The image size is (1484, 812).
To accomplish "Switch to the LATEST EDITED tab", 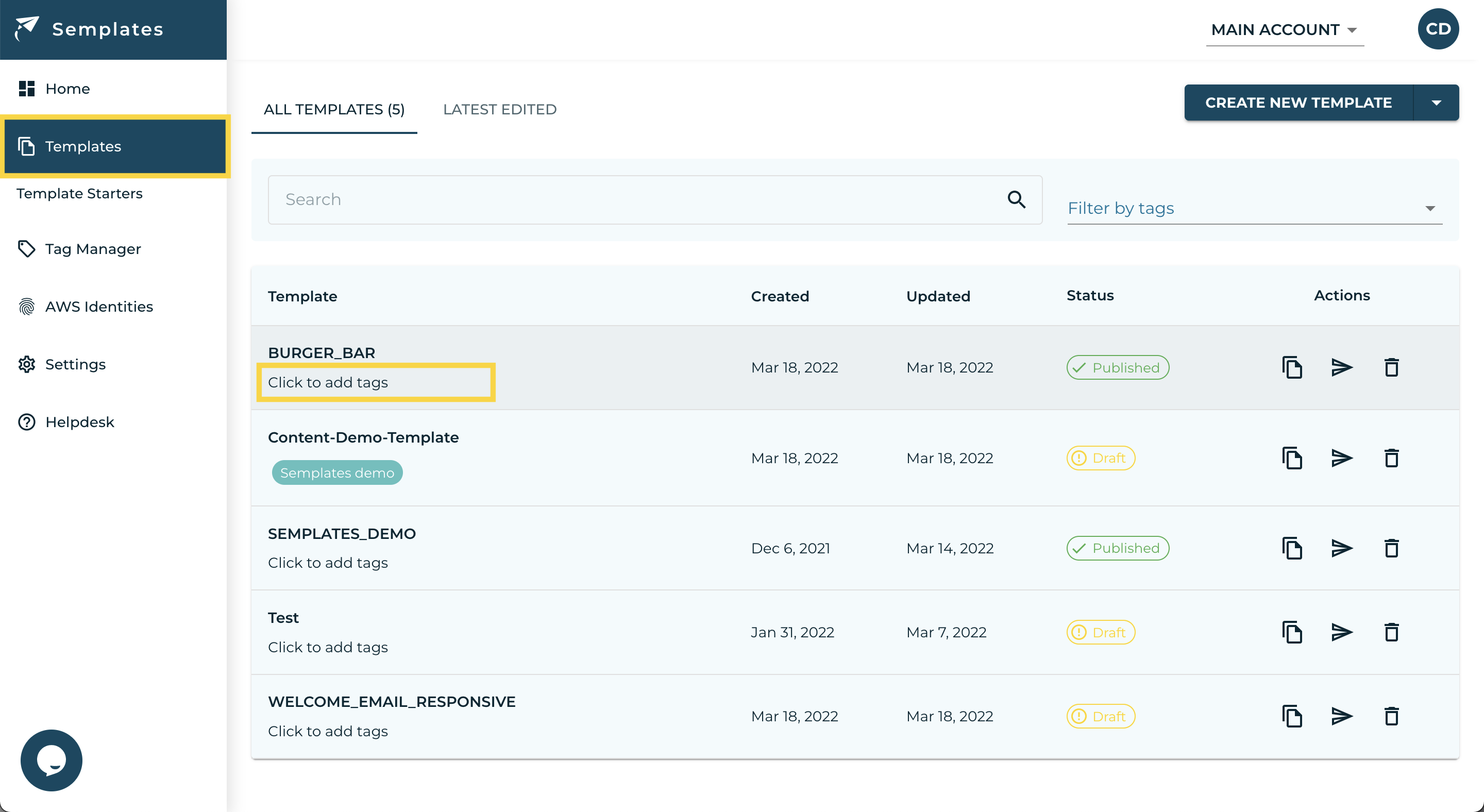I will point(499,109).
